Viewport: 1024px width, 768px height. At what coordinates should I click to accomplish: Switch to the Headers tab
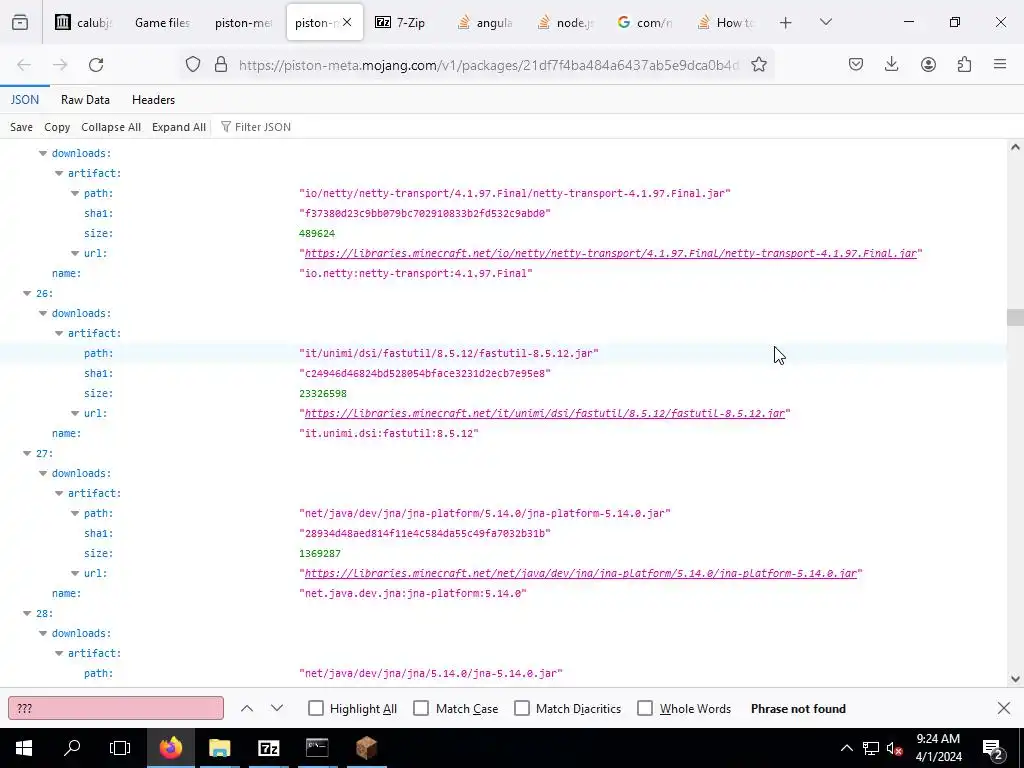click(x=153, y=100)
